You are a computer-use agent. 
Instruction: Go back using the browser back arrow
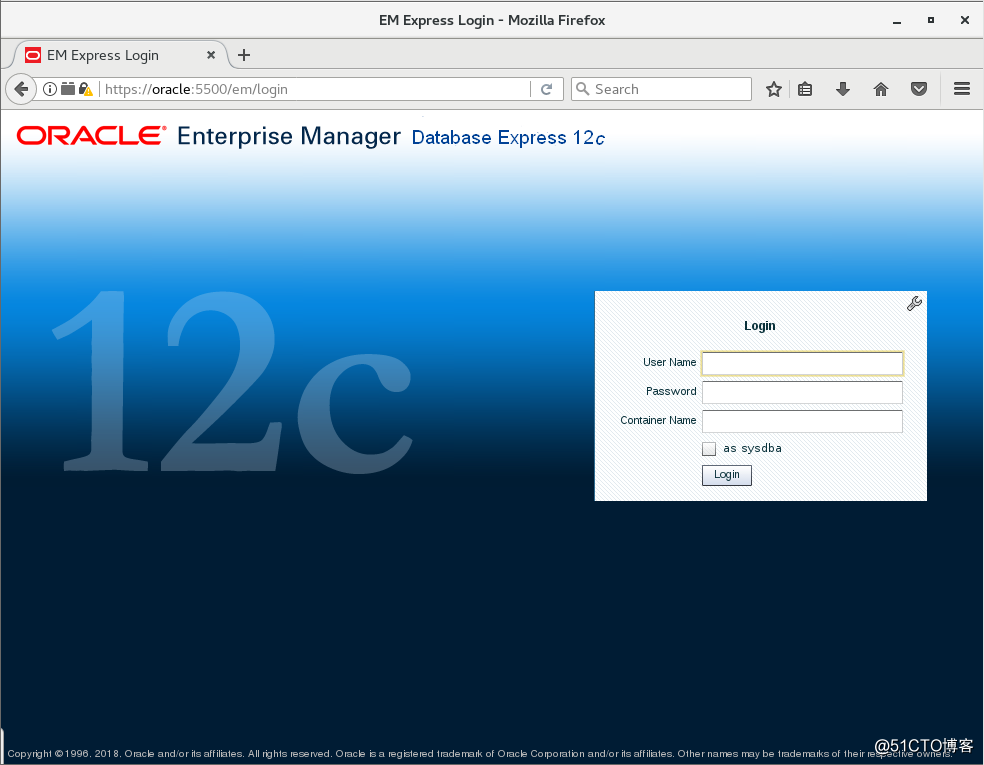point(21,89)
